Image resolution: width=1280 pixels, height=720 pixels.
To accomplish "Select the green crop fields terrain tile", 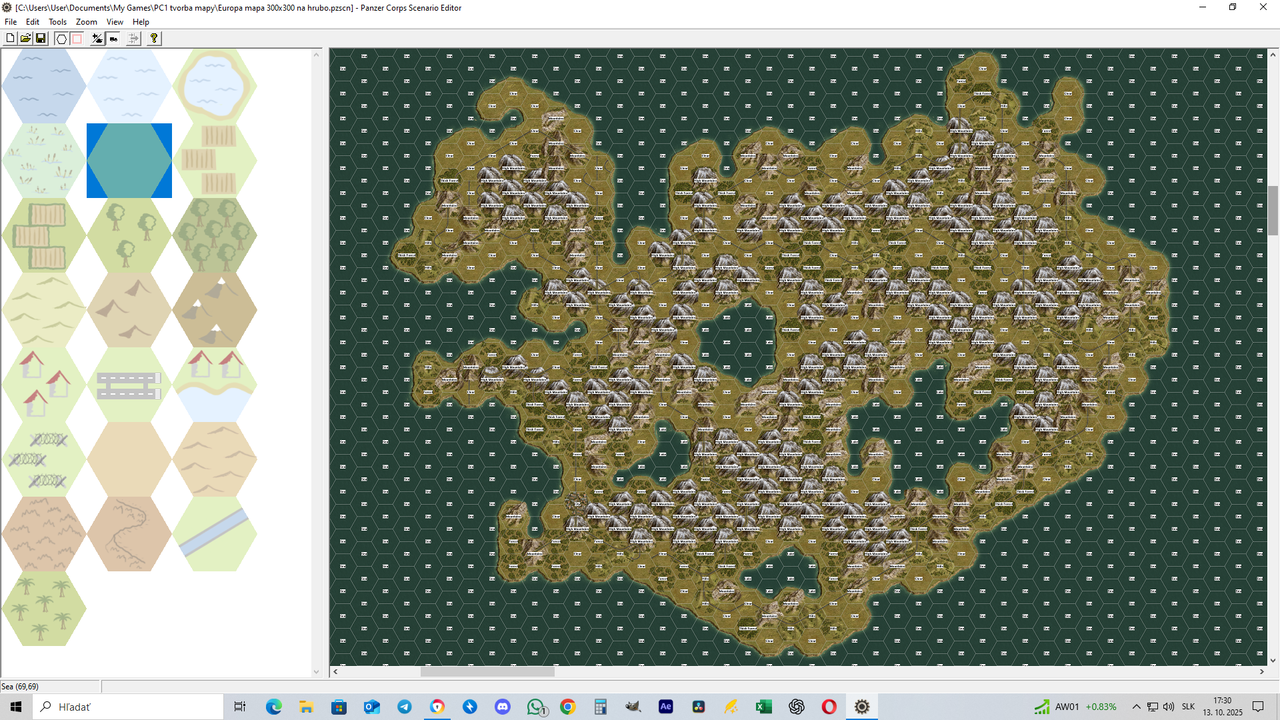I will [x=43, y=235].
